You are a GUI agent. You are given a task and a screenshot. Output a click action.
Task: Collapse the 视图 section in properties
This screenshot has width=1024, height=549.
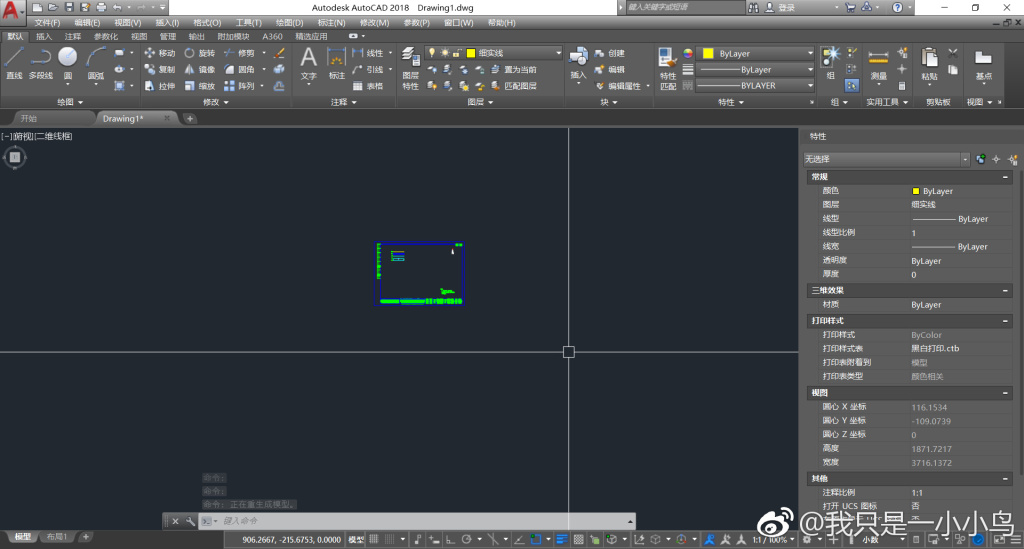(1005, 393)
